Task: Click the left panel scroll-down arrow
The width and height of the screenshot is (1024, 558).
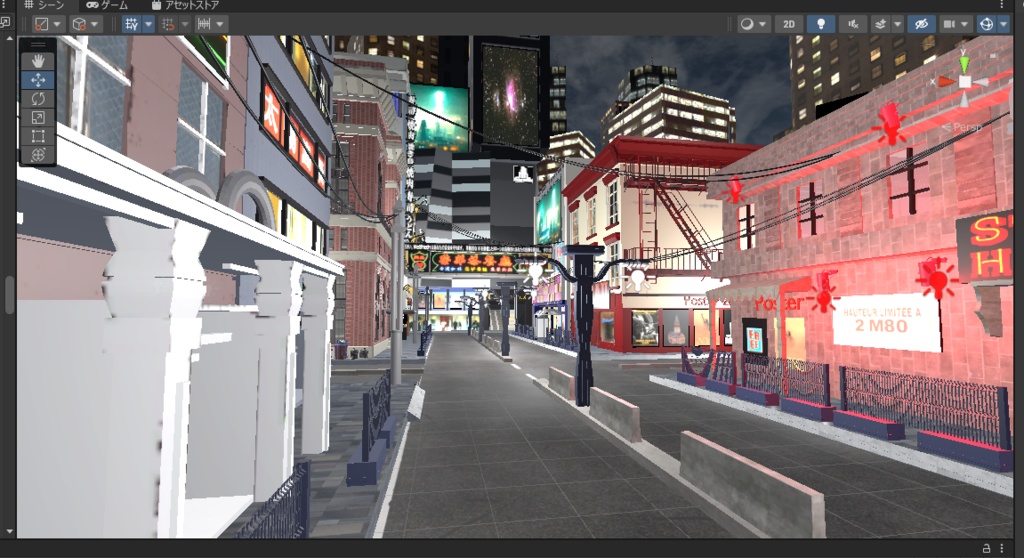Action: [x=9, y=531]
